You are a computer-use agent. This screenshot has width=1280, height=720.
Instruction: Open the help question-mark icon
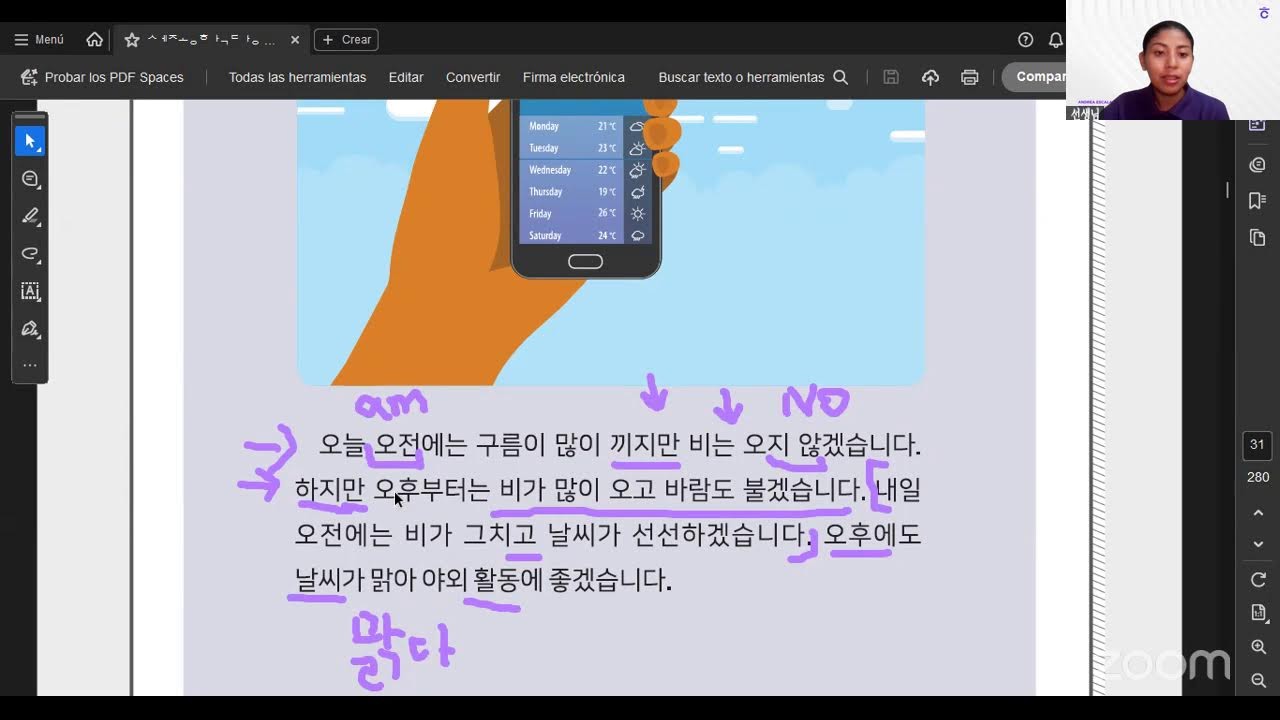(x=1025, y=40)
